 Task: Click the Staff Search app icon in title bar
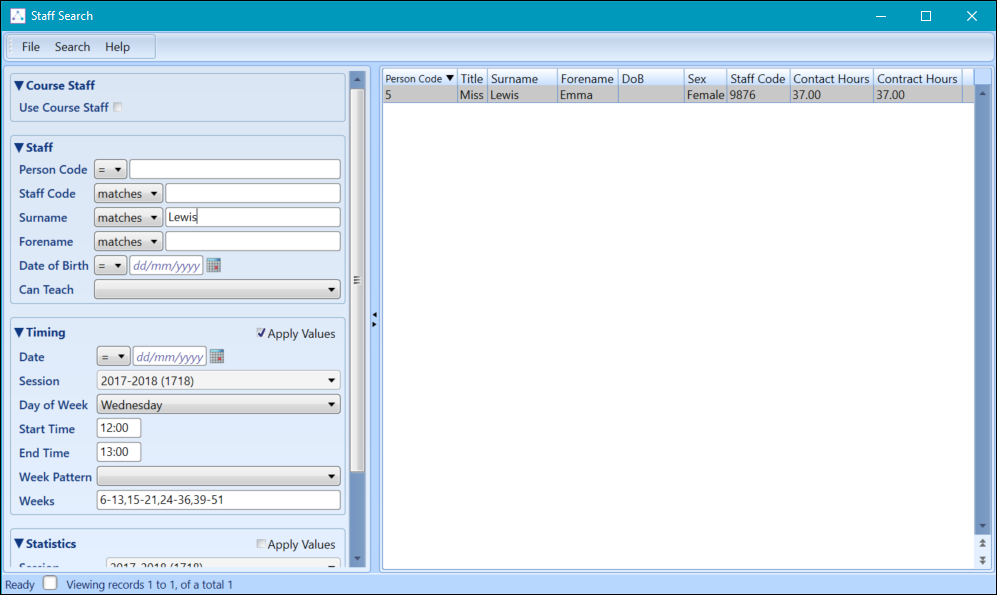point(17,16)
